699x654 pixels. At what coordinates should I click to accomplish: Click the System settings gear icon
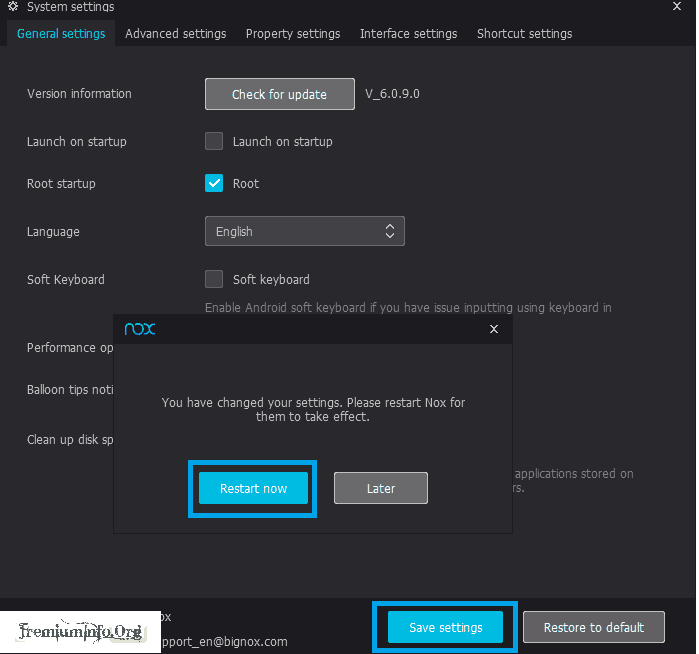[x=13, y=6]
